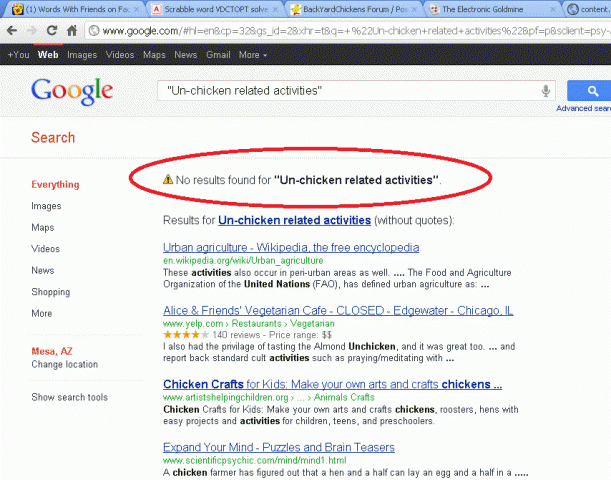Go to the browser Home icon

[72, 30]
